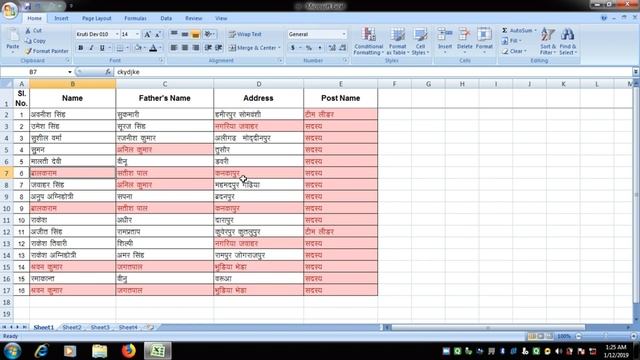
Task: Open Windows Start button
Action: click(x=12, y=351)
